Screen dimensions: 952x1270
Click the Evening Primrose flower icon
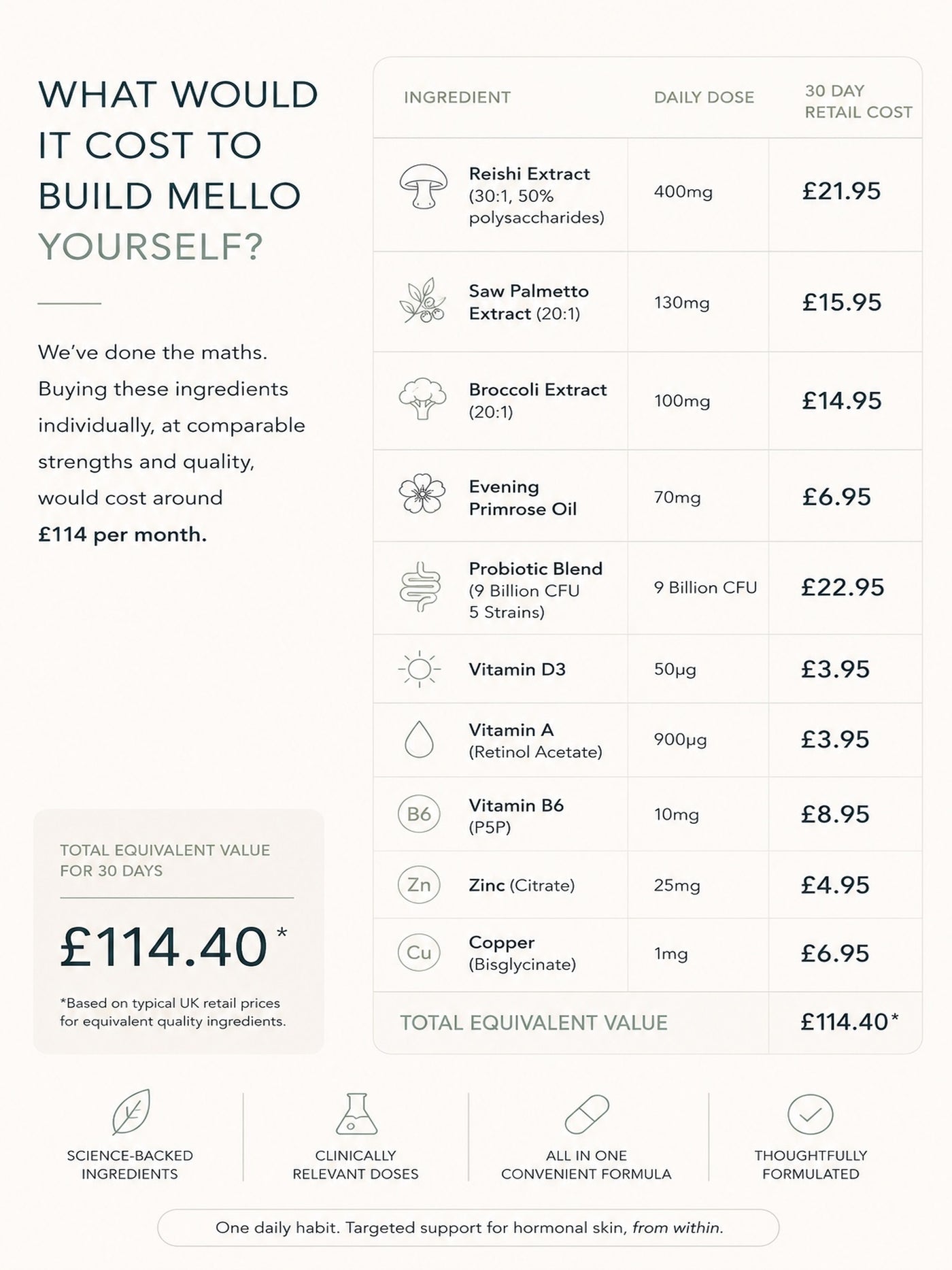[x=422, y=495]
